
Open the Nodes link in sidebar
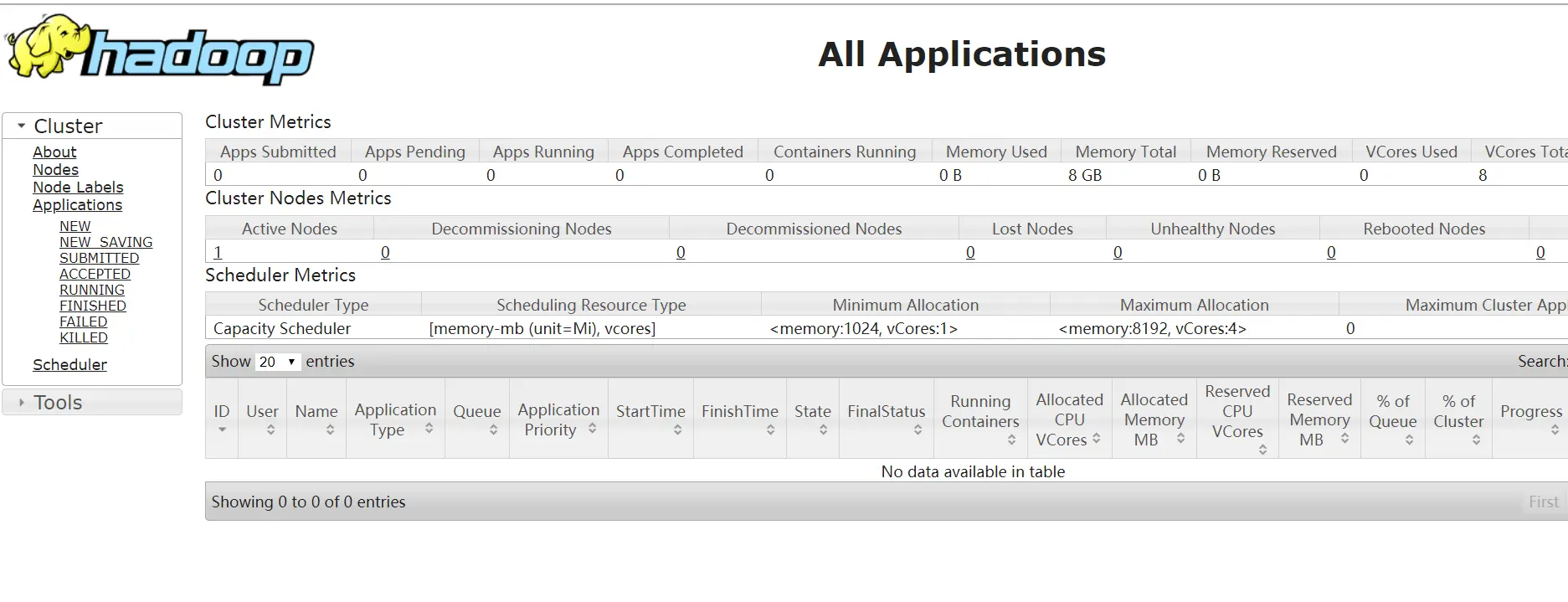point(55,170)
